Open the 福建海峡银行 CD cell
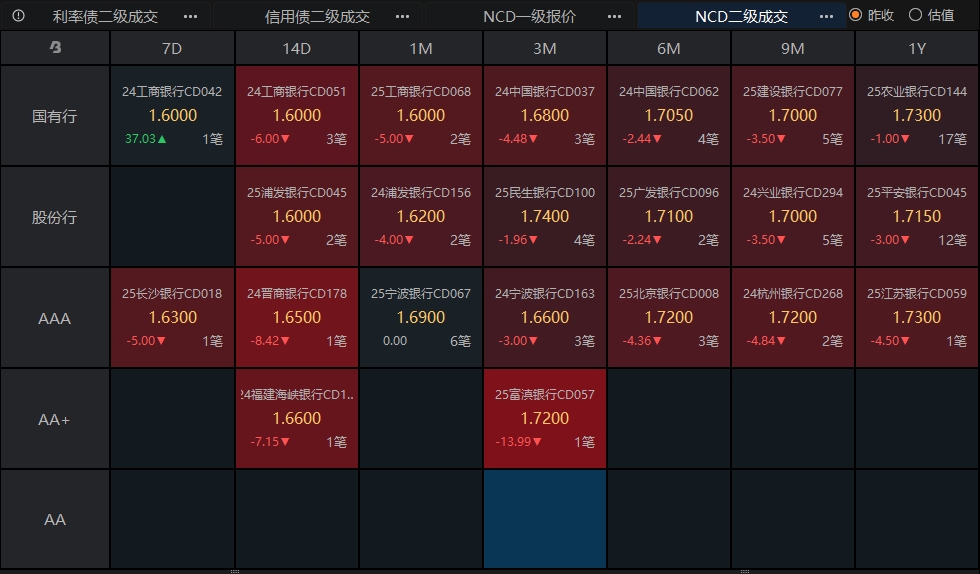Screen dimensions: 980x574 pos(296,419)
